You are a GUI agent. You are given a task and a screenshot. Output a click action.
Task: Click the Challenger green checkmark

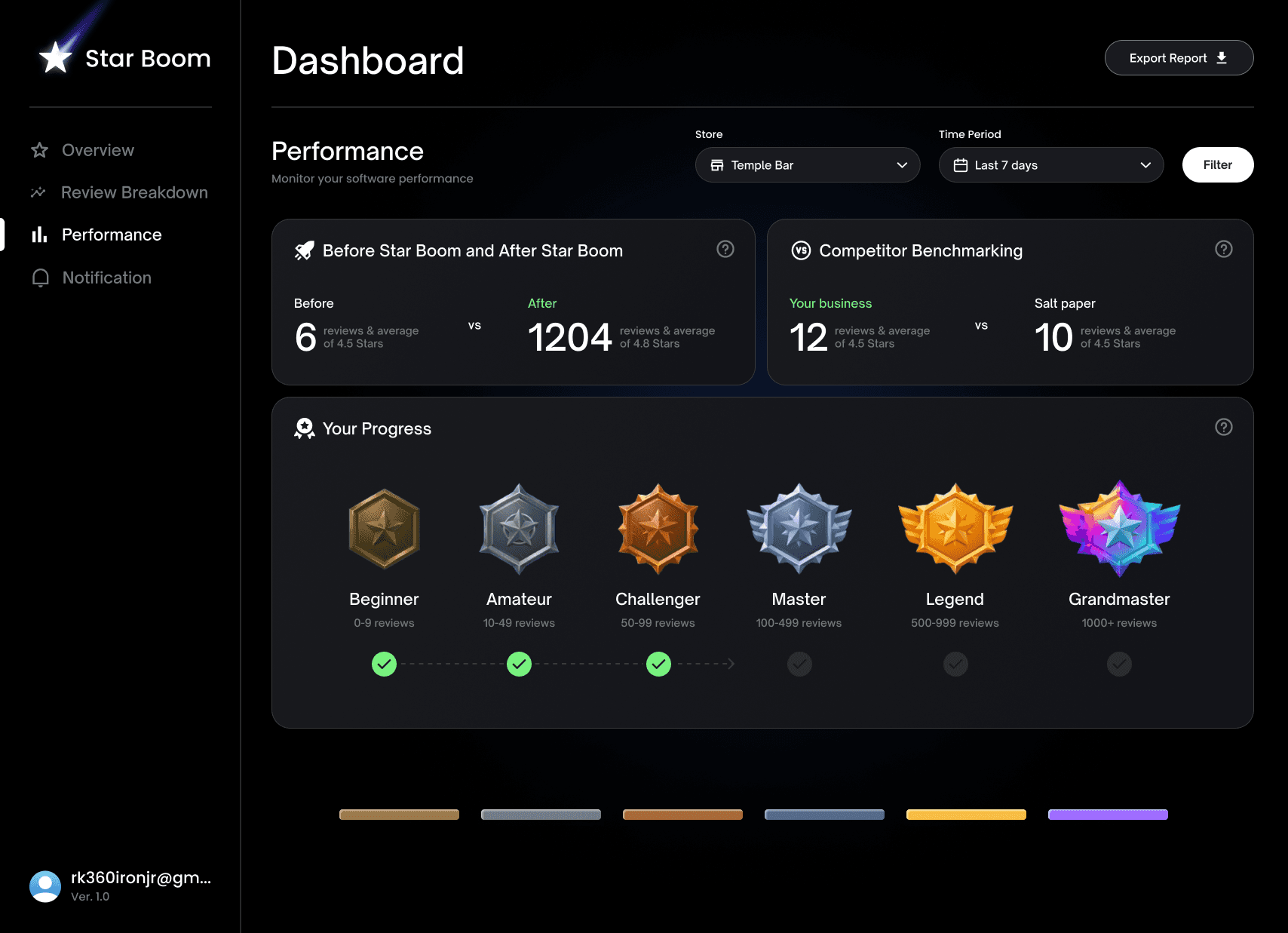658,664
